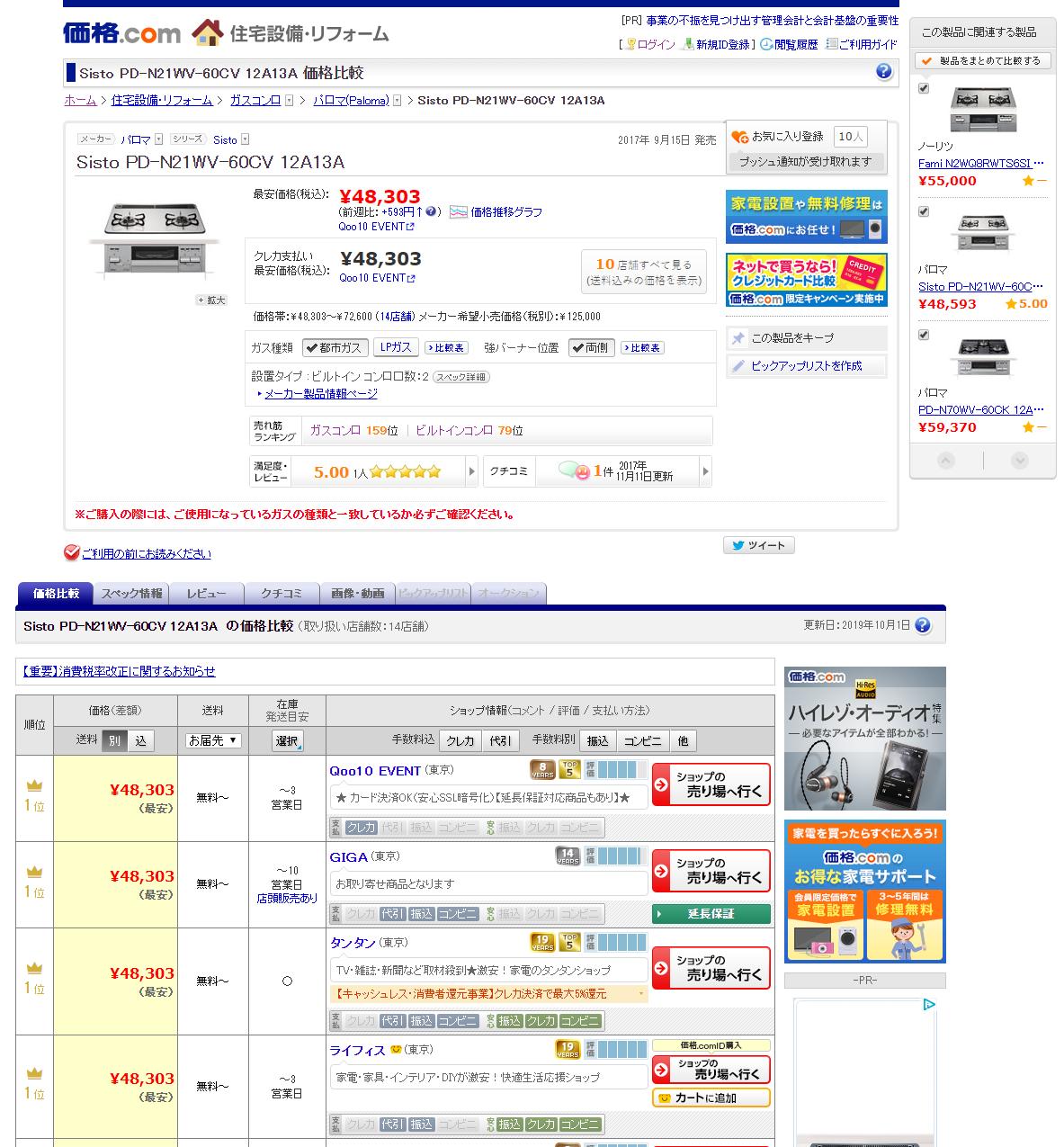The width and height of the screenshot is (1064, 1147).
Task: Expand series Sisto dropdown arrow
Action: [x=245, y=139]
